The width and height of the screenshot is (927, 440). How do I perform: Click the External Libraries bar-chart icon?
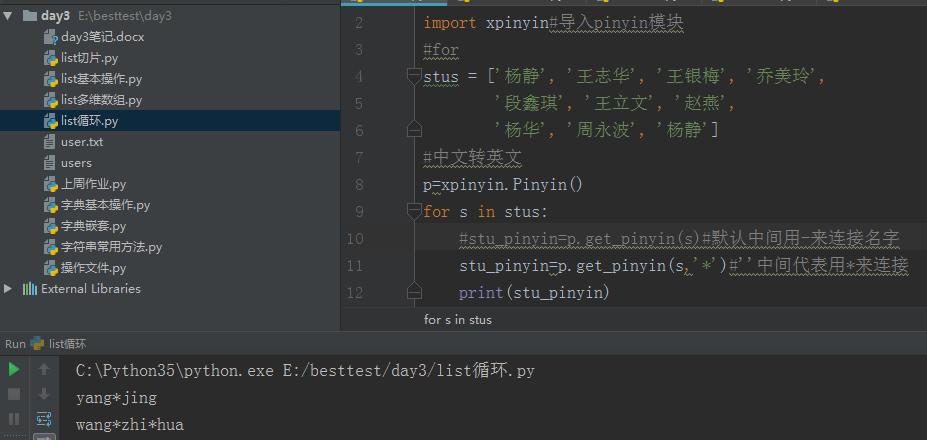[x=30, y=289]
